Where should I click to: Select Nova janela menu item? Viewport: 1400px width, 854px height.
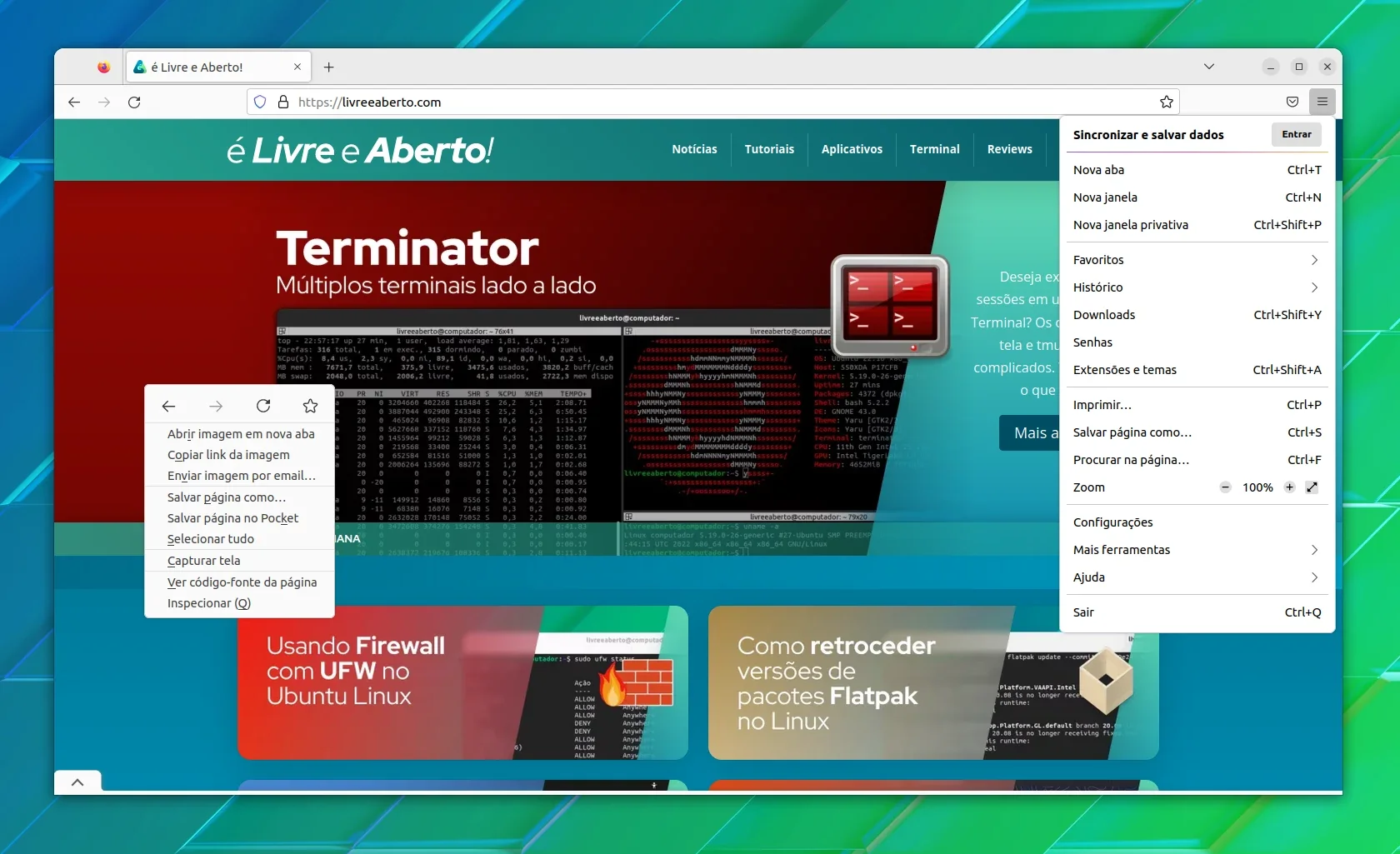pos(1197,197)
